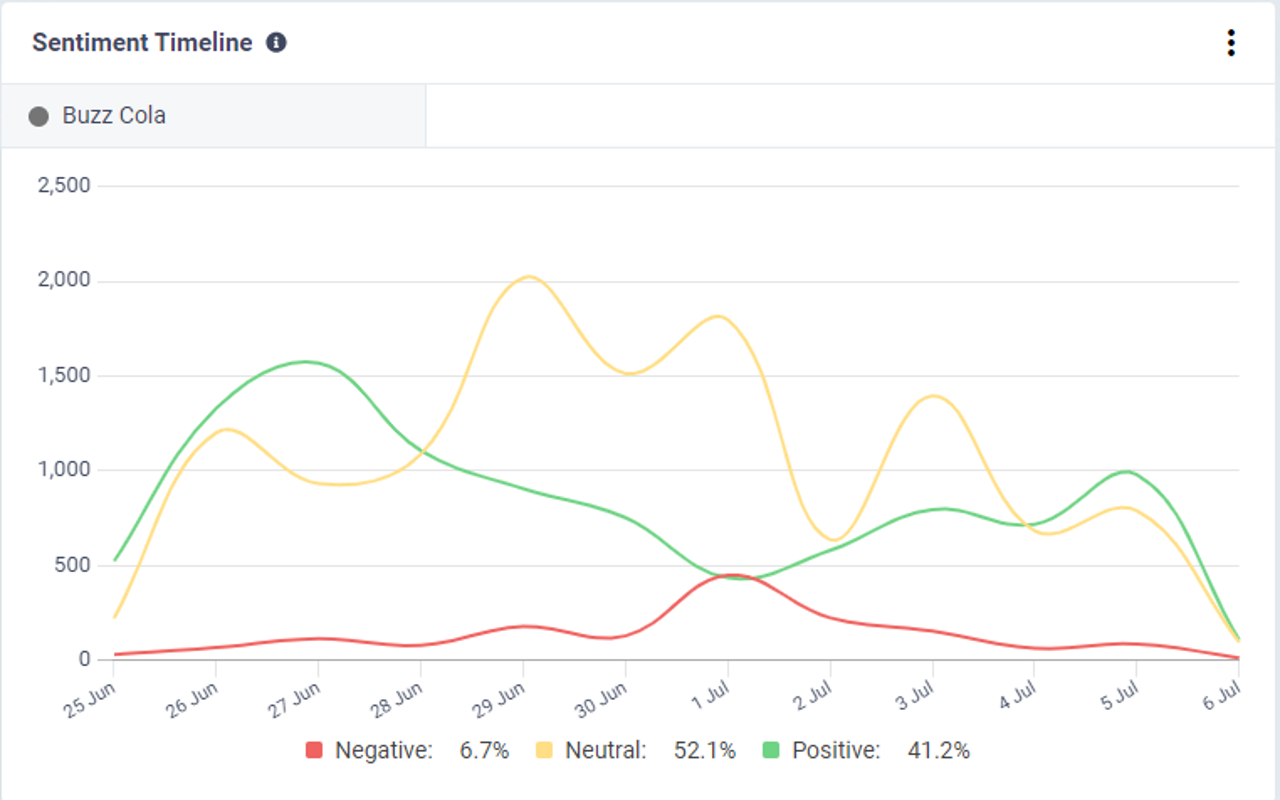Viewport: 1280px width, 800px height.
Task: Toggle the Negative sentiment line visibility
Action: 313,748
